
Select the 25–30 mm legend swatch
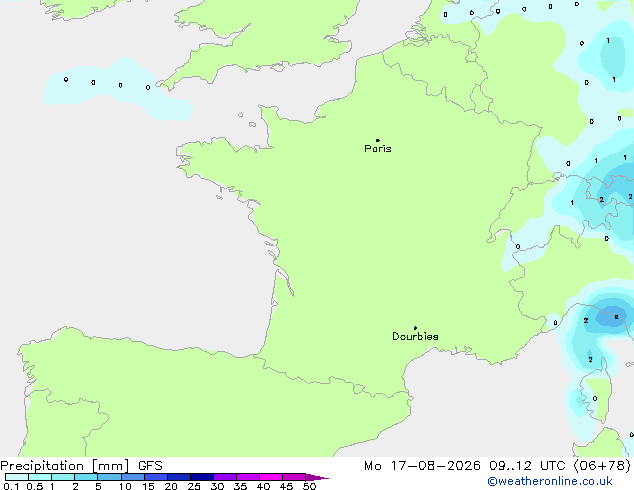click(202, 477)
